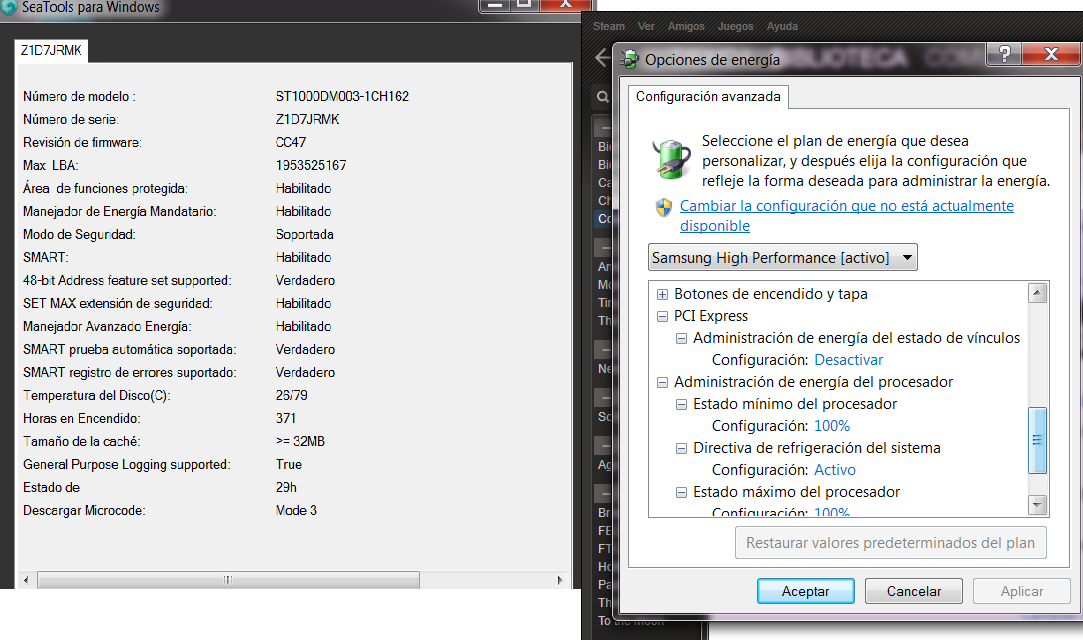Click Restaurar valores predeterminados del plan
The height and width of the screenshot is (640, 1083).
pyautogui.click(x=890, y=543)
